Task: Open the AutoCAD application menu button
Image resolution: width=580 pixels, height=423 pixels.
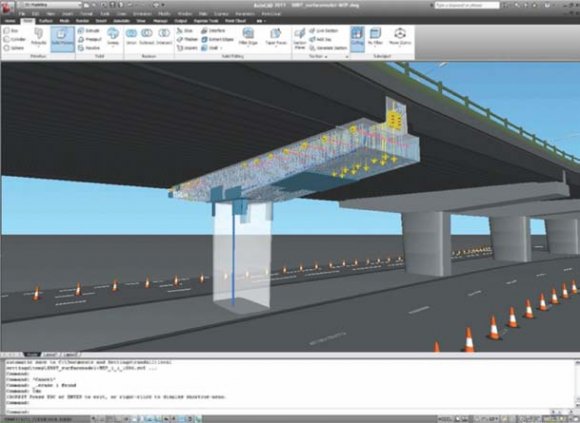Action: (x=7, y=7)
